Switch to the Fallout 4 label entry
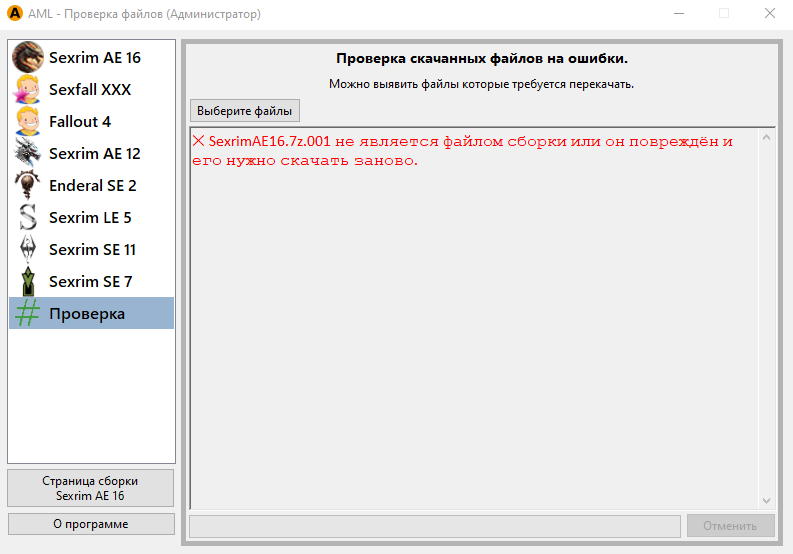 80,122
